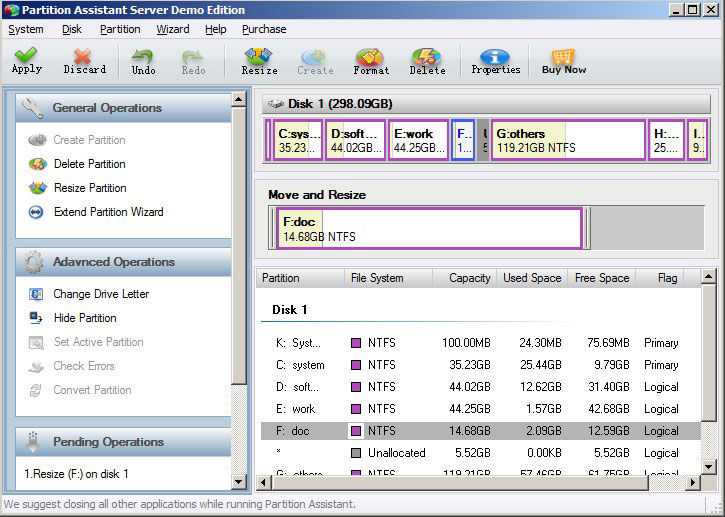725x517 pixels.
Task: Select the D:soft partition block
Action: point(355,141)
